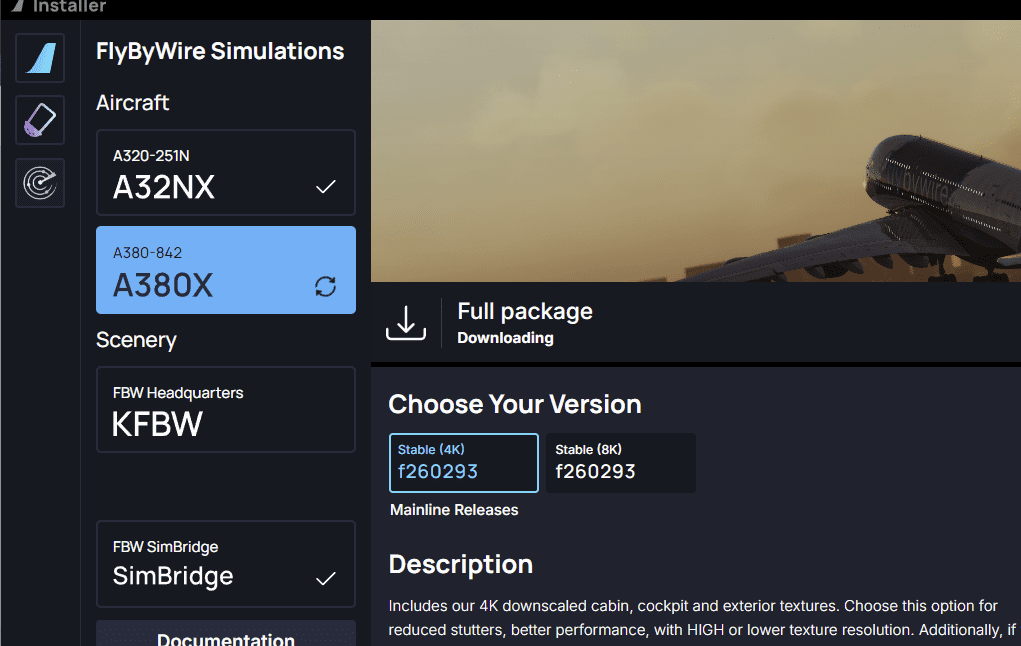Screen dimensions: 1021x646
Task: Open the SimBridge addon card
Action: 226,564
